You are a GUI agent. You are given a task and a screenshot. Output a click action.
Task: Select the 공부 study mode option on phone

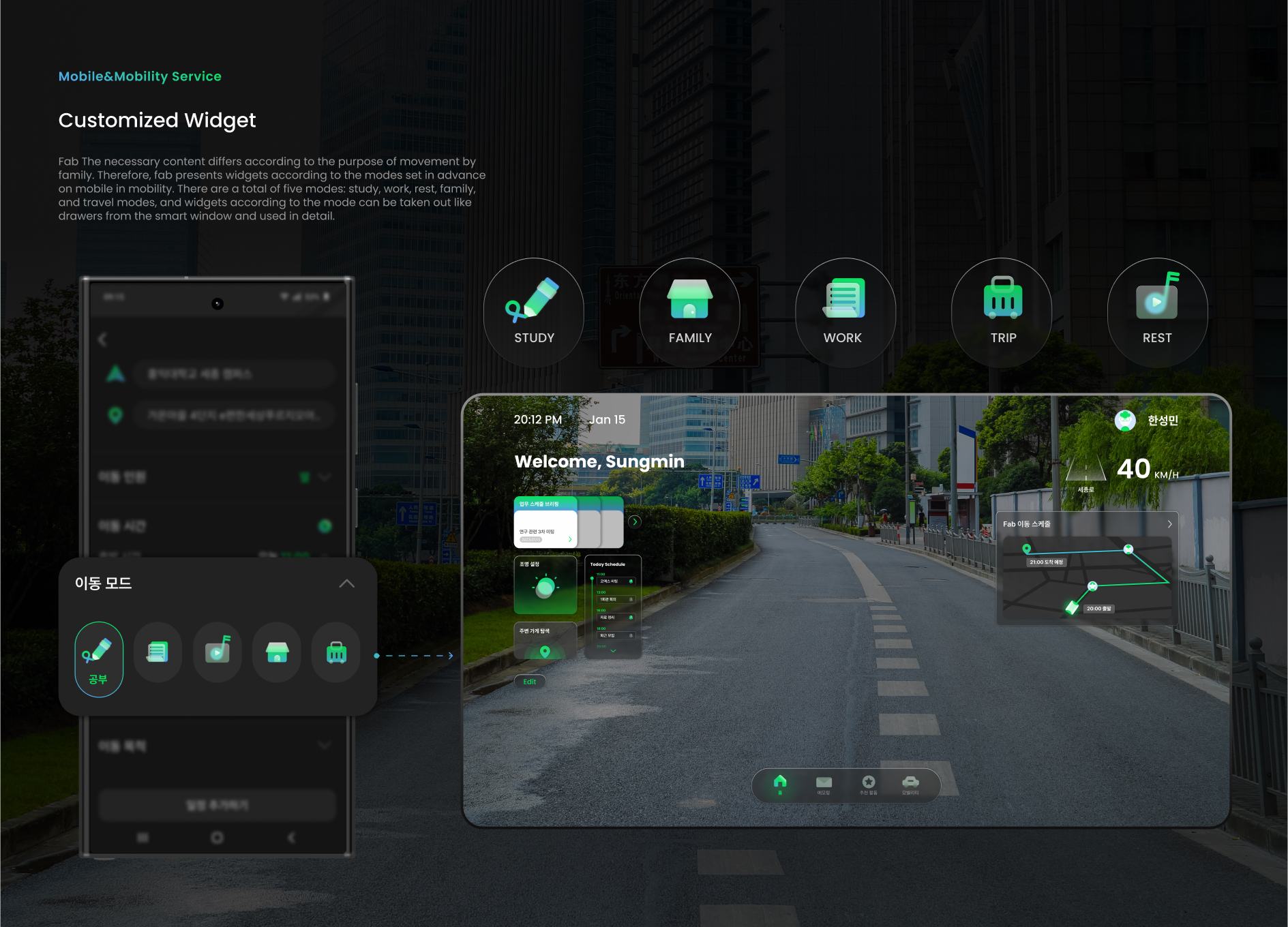[x=99, y=658]
